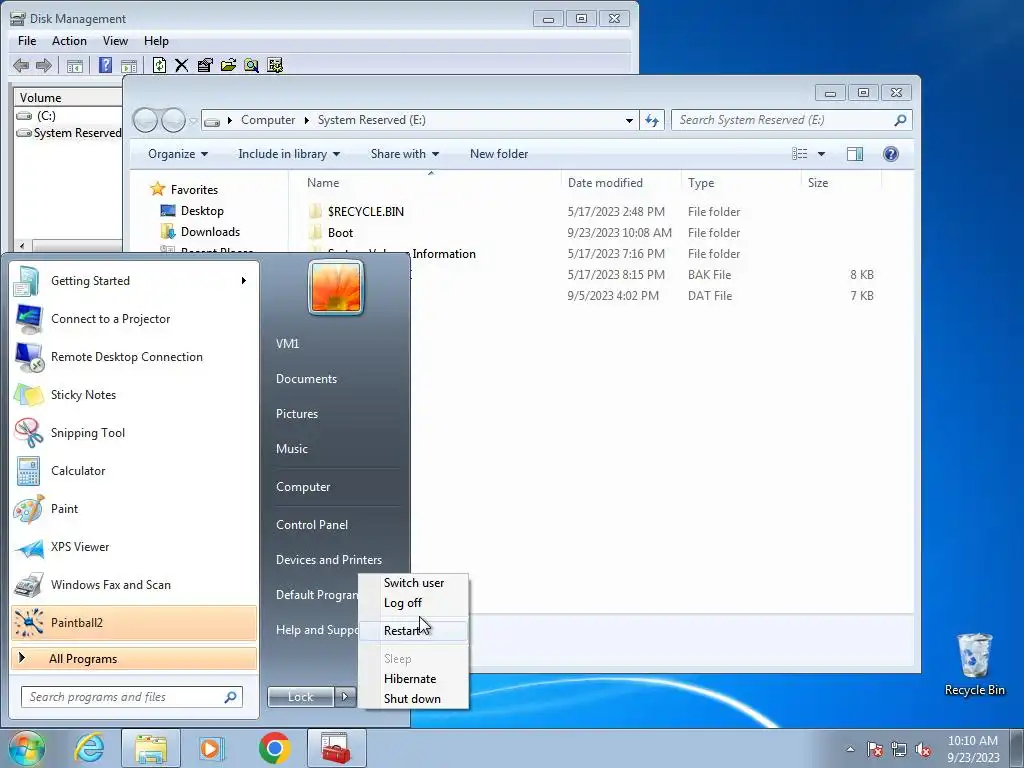Select Hibernate from the power menu

[413, 679]
